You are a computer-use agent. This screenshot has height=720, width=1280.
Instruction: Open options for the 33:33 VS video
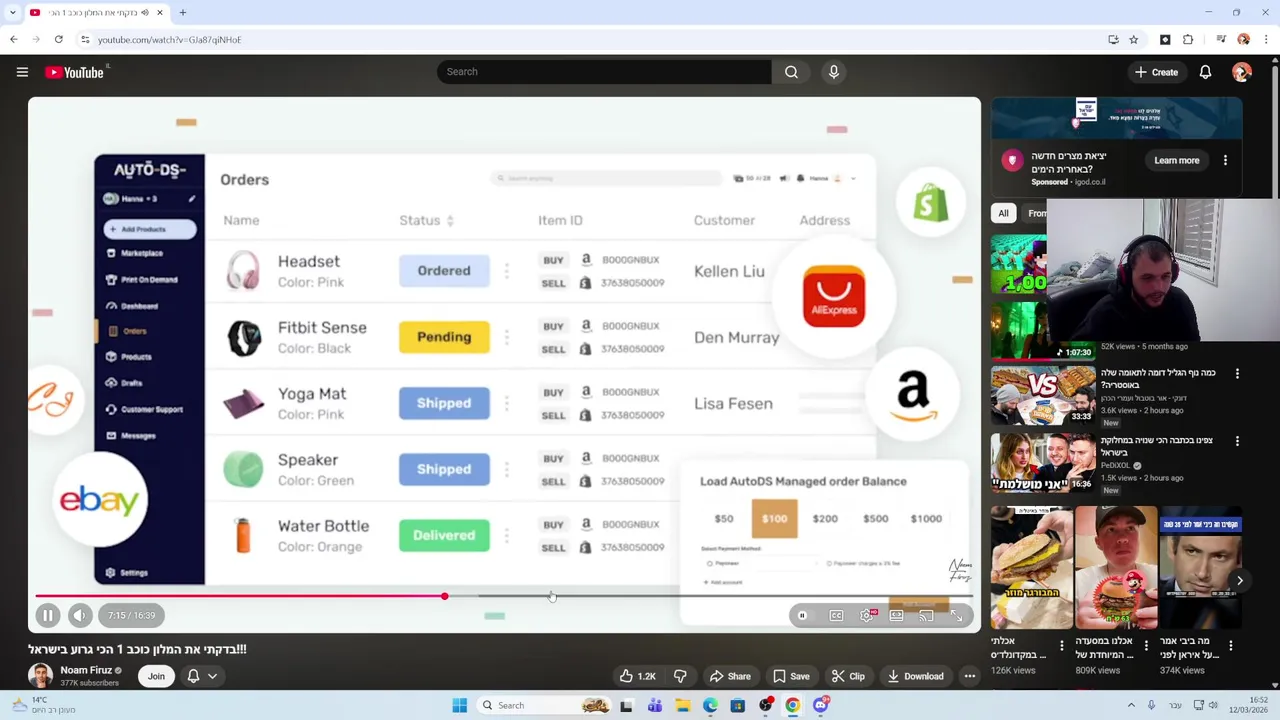pos(1237,373)
